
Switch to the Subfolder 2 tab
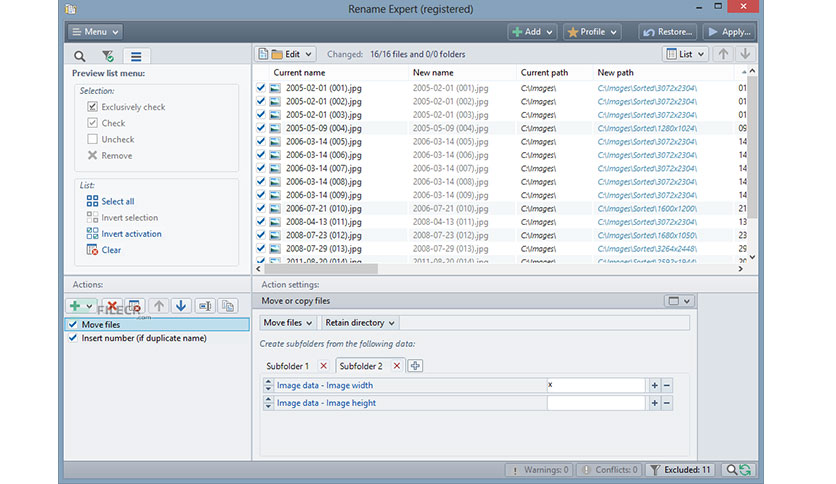tap(361, 366)
